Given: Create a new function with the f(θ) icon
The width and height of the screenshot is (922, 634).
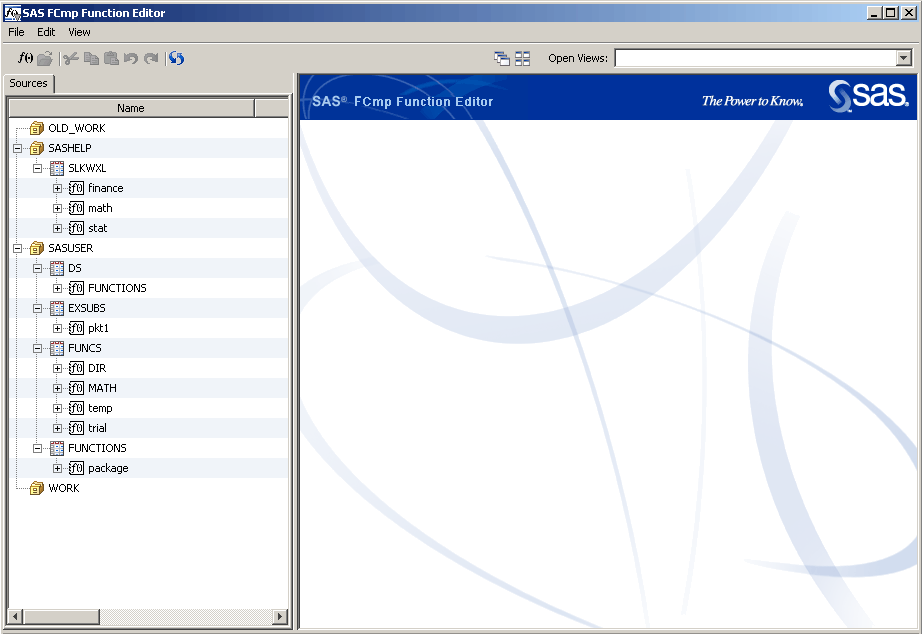Looking at the screenshot, I should pyautogui.click(x=25, y=58).
